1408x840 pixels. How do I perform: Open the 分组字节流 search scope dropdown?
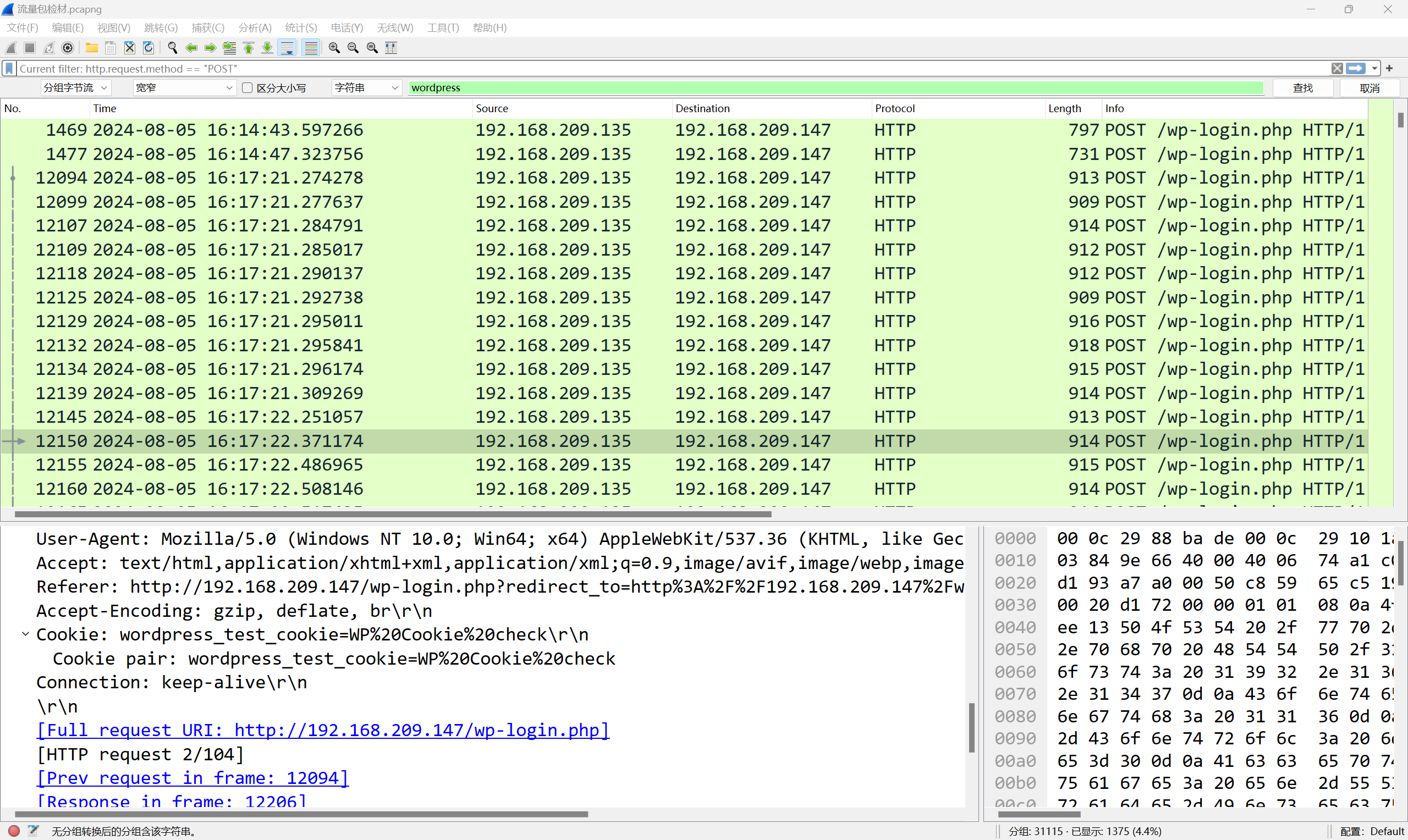[76, 88]
